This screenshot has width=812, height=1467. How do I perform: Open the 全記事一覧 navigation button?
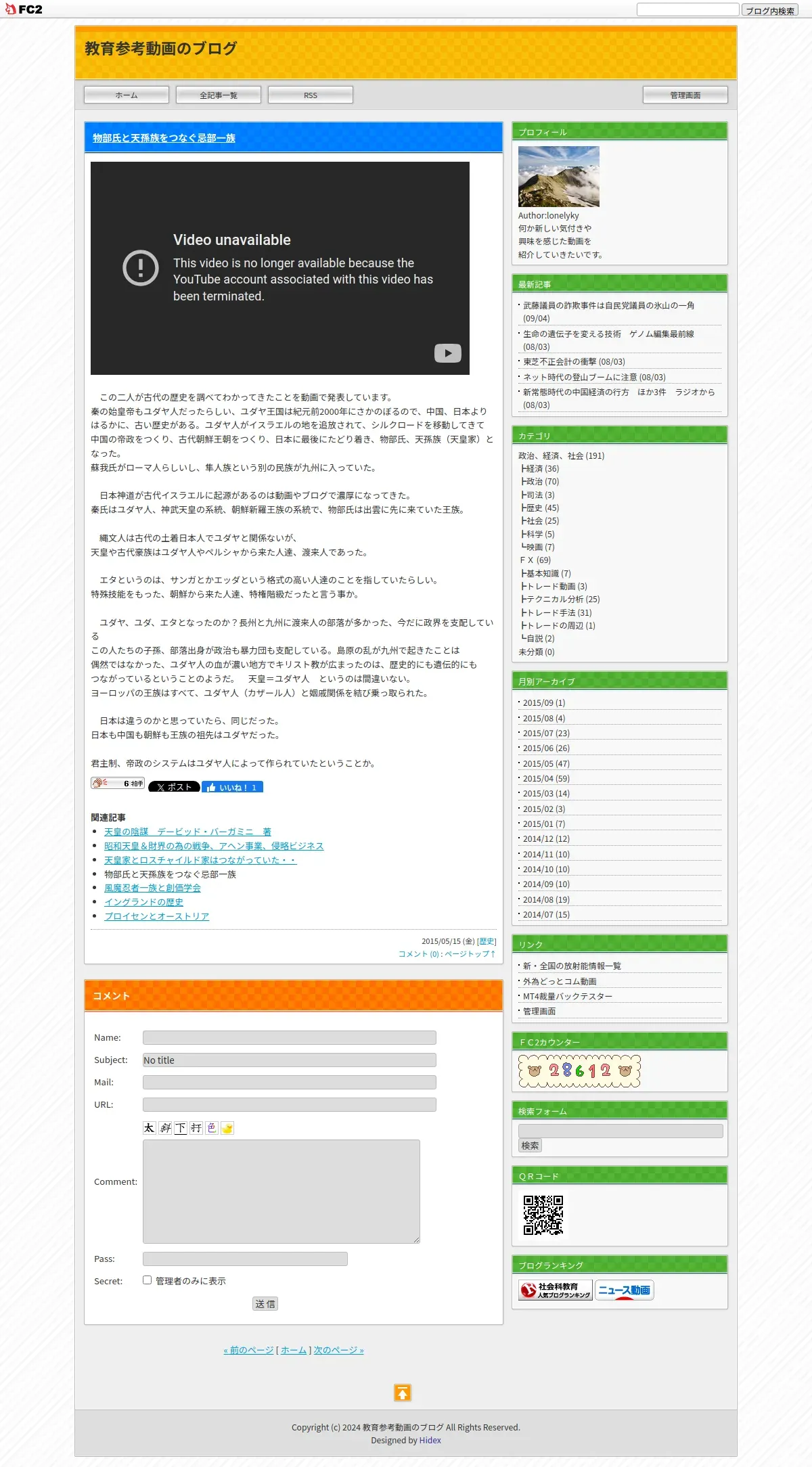click(219, 95)
